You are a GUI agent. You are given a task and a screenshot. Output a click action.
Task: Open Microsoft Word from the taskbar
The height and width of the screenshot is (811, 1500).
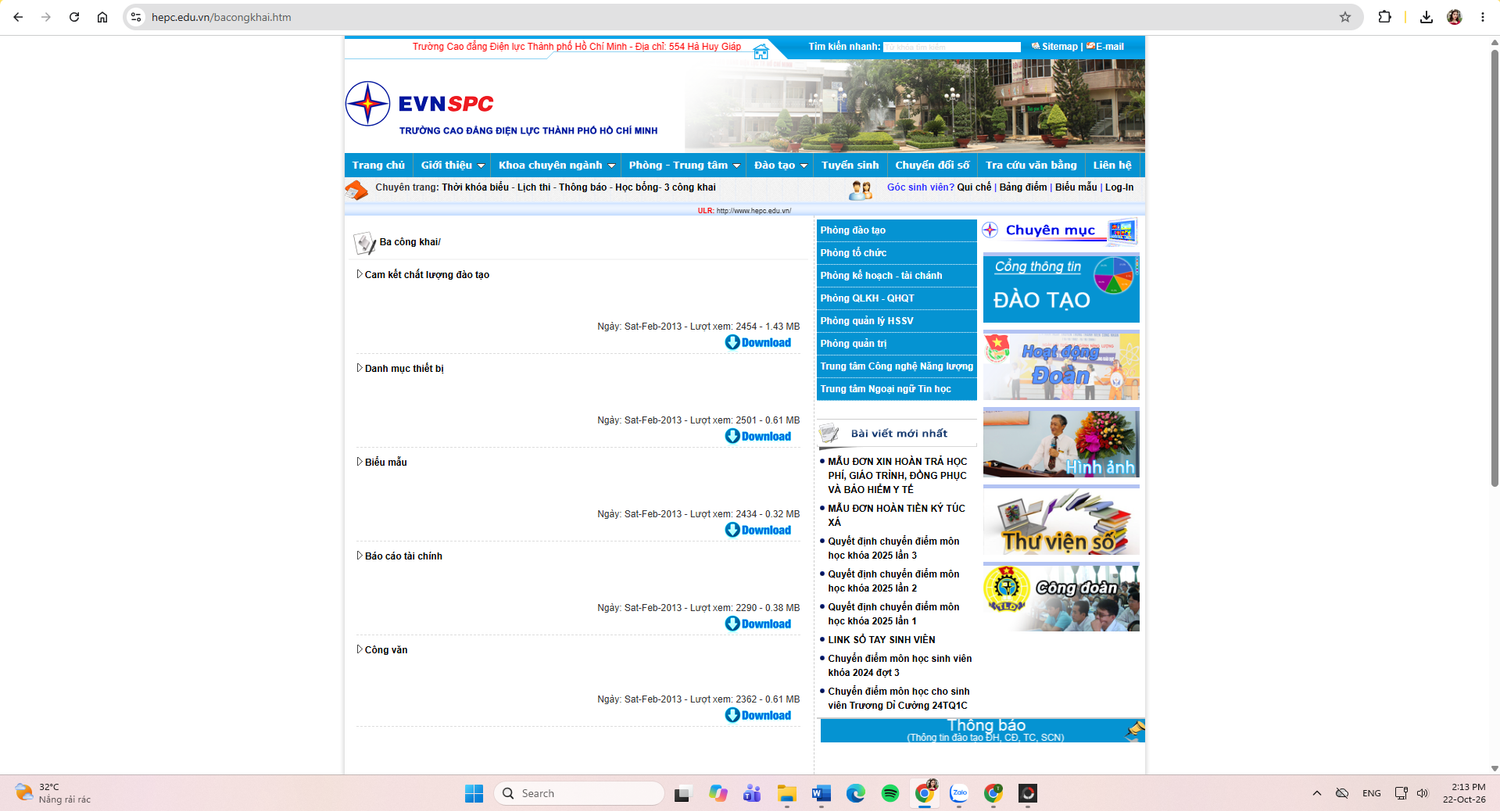pos(821,793)
